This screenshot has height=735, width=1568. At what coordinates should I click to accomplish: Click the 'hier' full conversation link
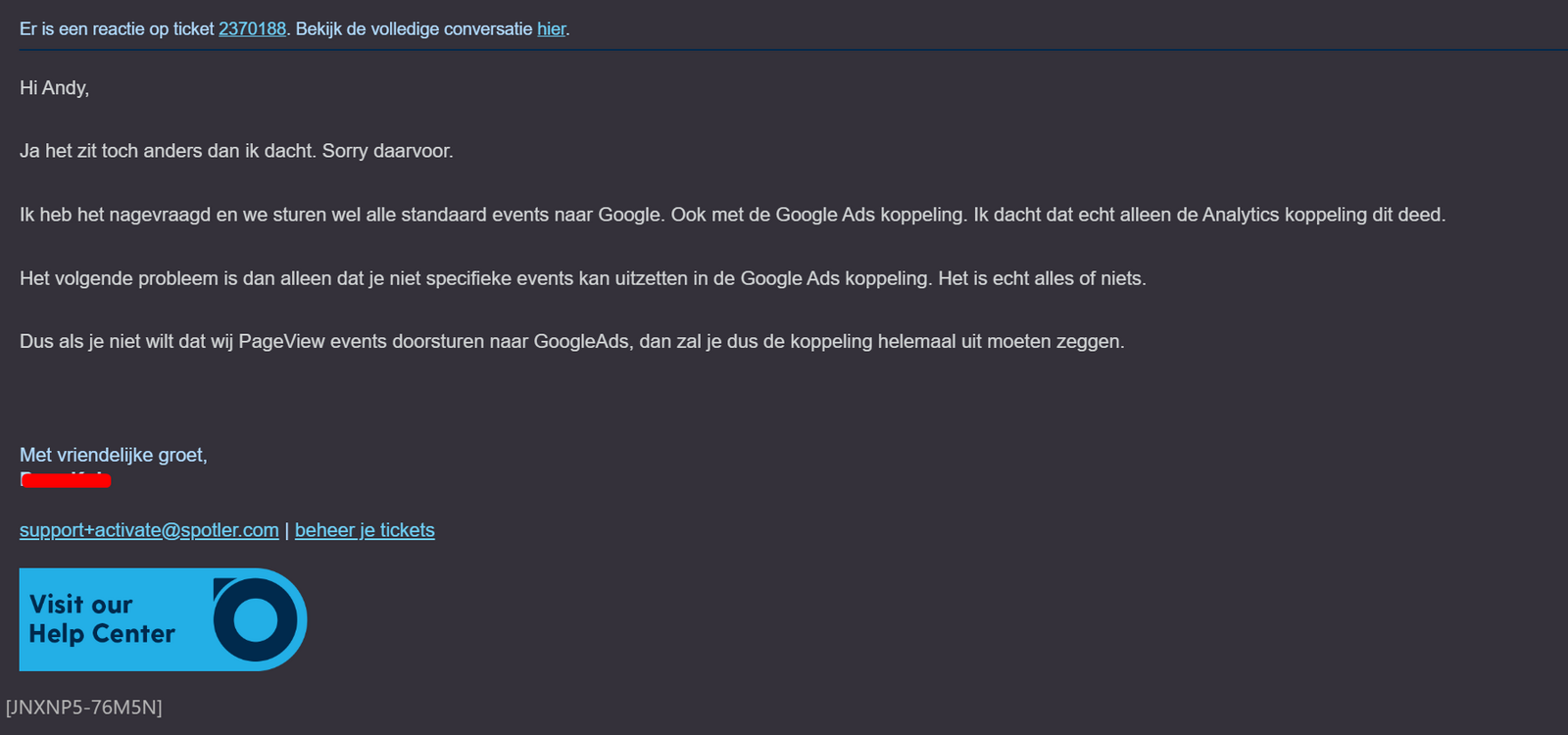click(551, 29)
